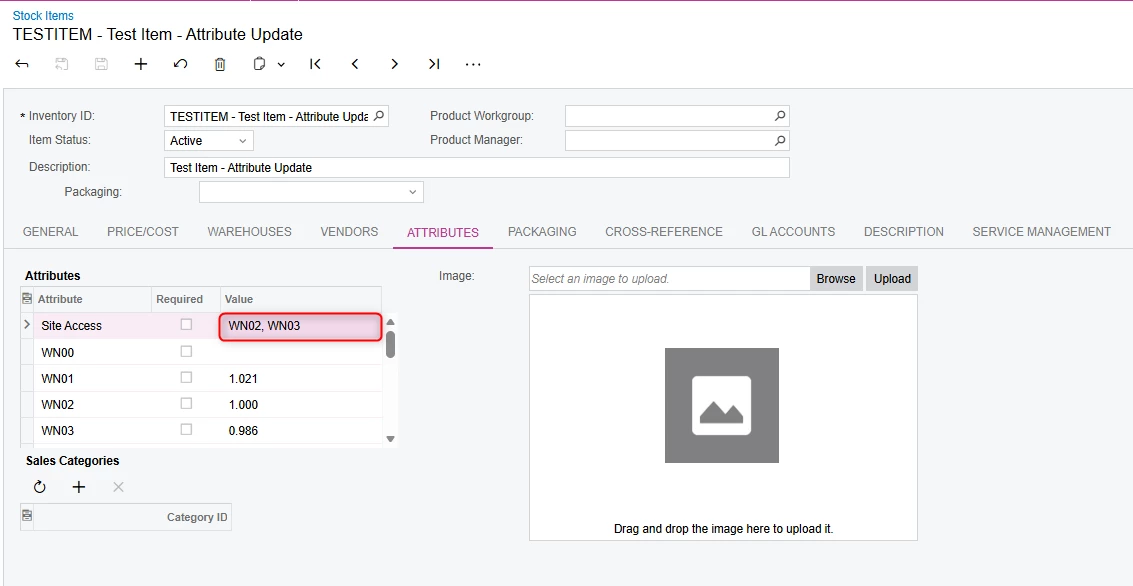Image resolution: width=1133 pixels, height=586 pixels.
Task: Add a row to Sales Categories
Action: click(x=79, y=487)
